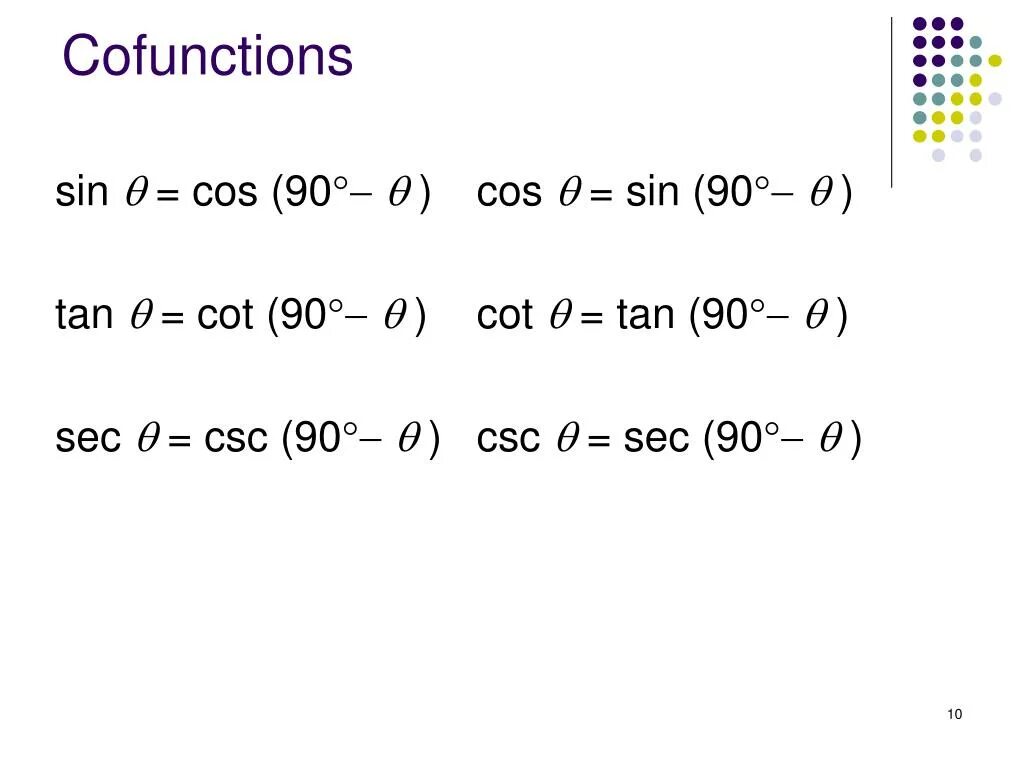
Task: Click the bottom-left yellow dot in decoration
Action: coord(920,136)
